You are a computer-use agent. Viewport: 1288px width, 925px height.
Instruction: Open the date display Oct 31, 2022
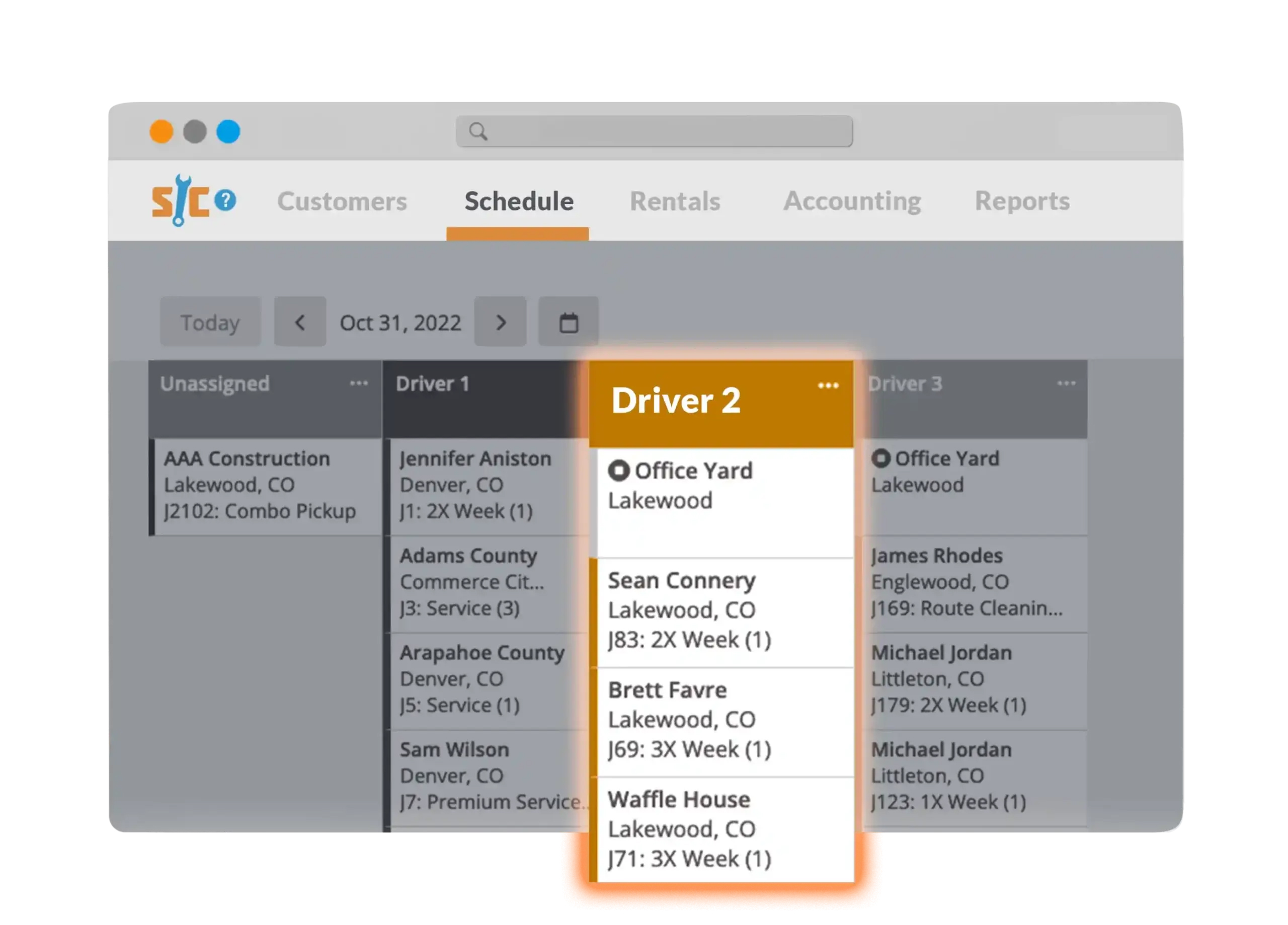400,322
